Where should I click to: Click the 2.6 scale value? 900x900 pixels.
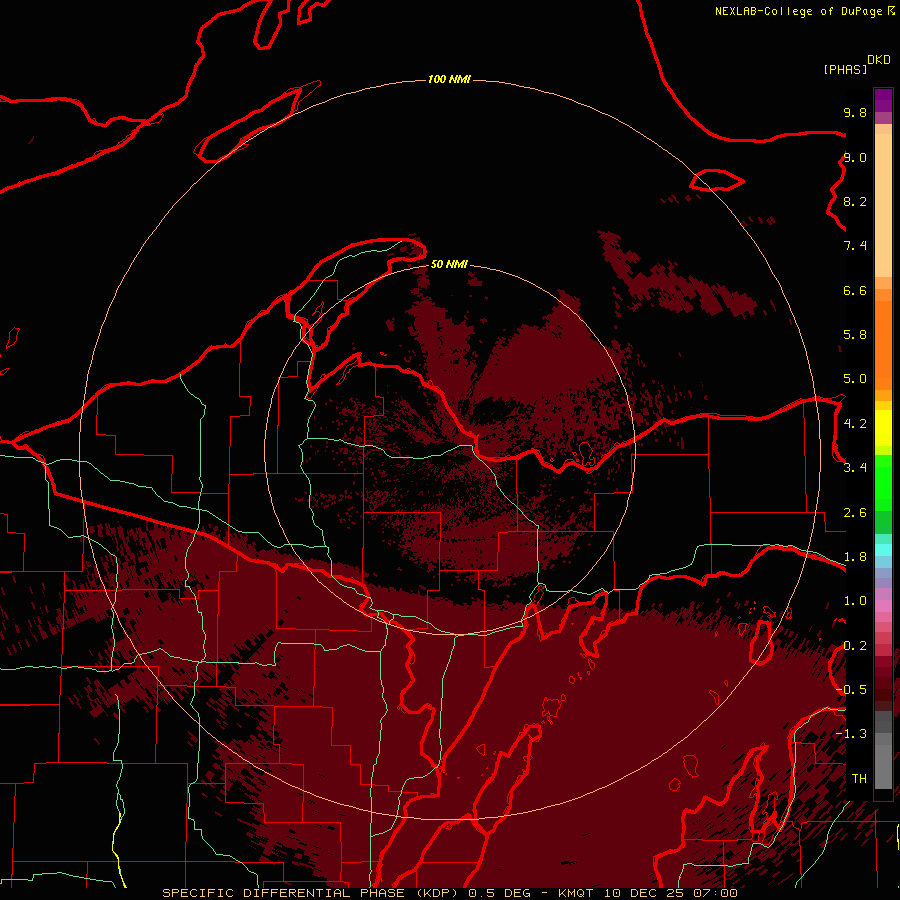[x=855, y=513]
